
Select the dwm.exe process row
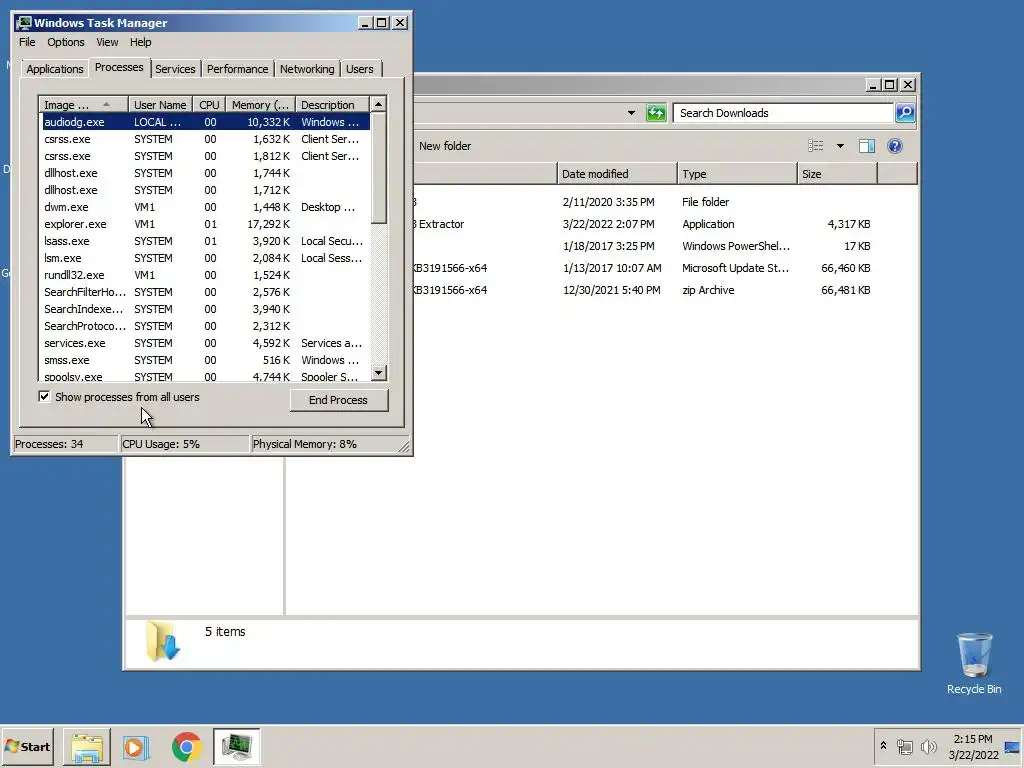click(204, 207)
